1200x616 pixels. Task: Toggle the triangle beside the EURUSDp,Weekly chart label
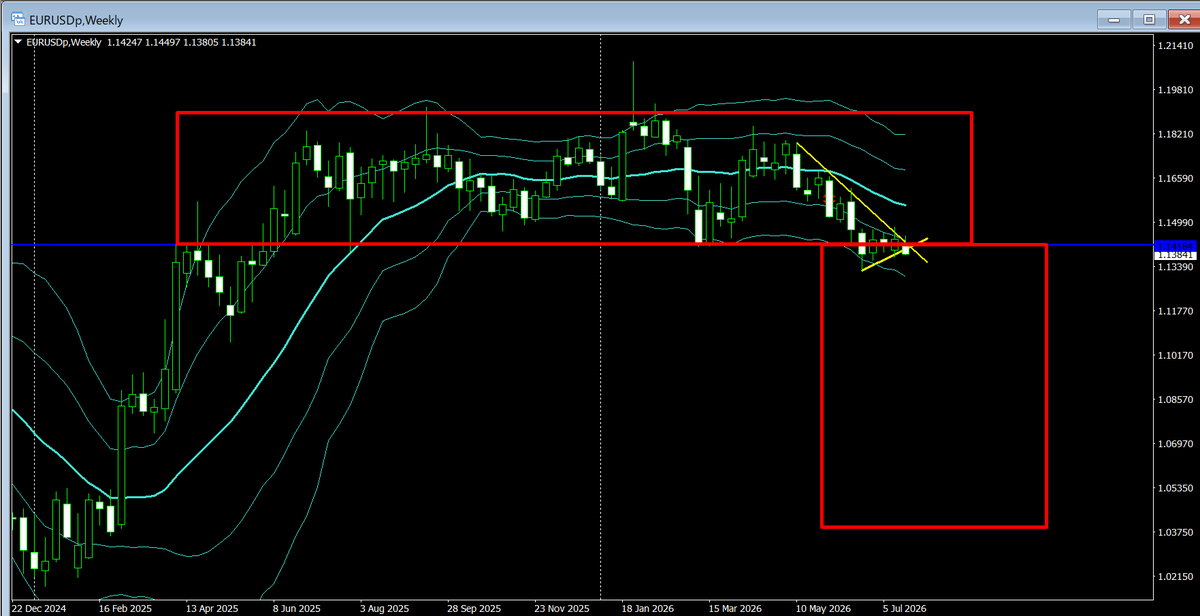tap(17, 42)
